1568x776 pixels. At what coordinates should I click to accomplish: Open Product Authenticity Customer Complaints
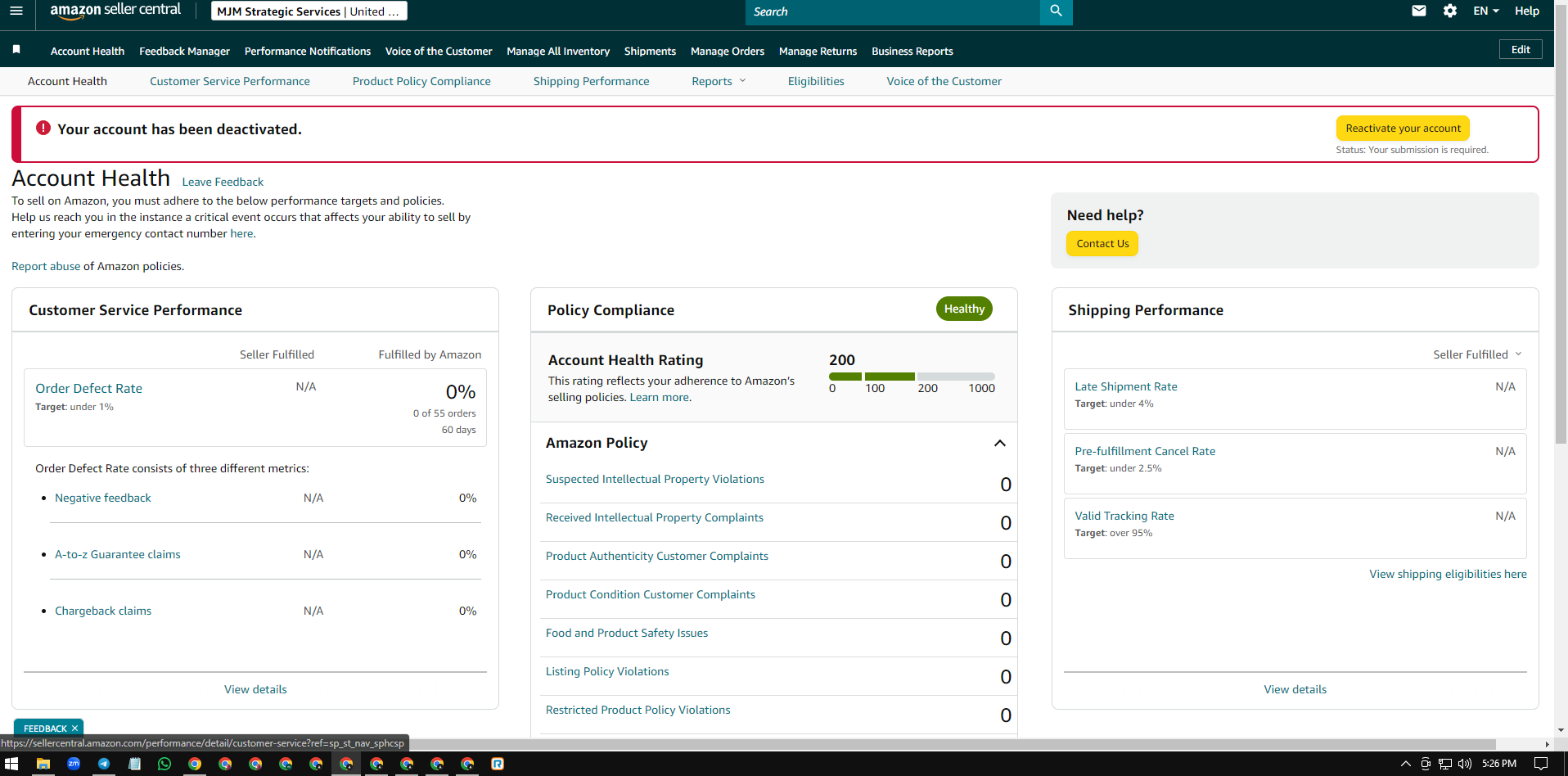[x=657, y=556]
